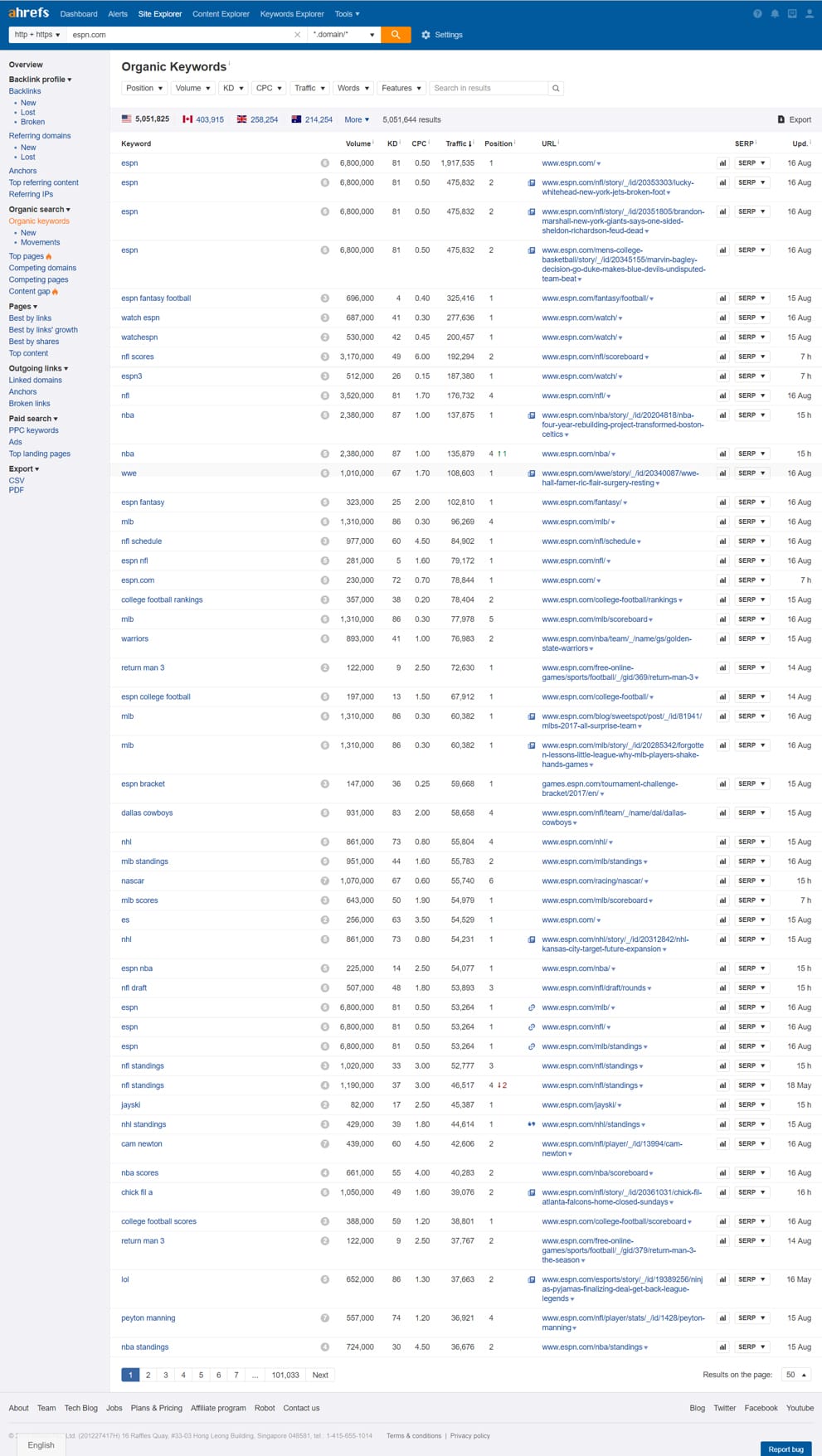Go to page 2 of results
Image resolution: width=822 pixels, height=1456 pixels.
[148, 1375]
